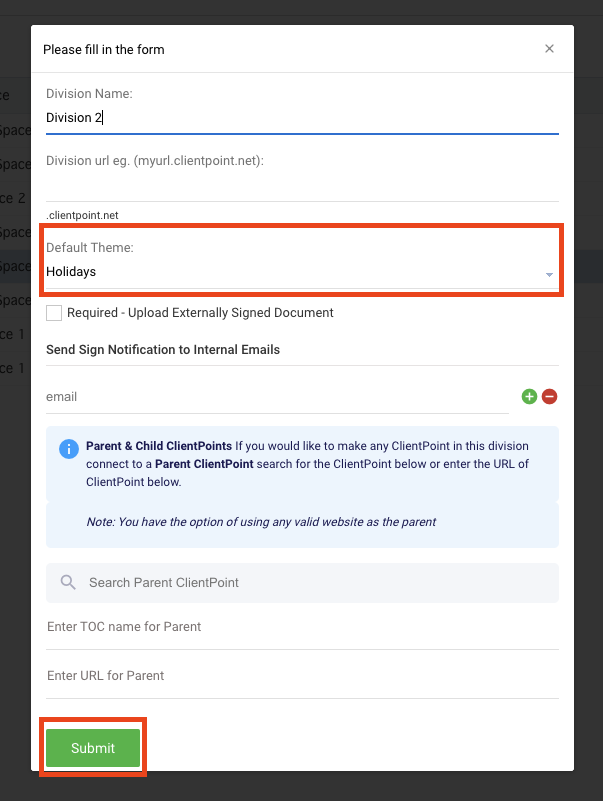Click the Parent & Child ClientPoints info text
The image size is (603, 801).
tap(307, 464)
